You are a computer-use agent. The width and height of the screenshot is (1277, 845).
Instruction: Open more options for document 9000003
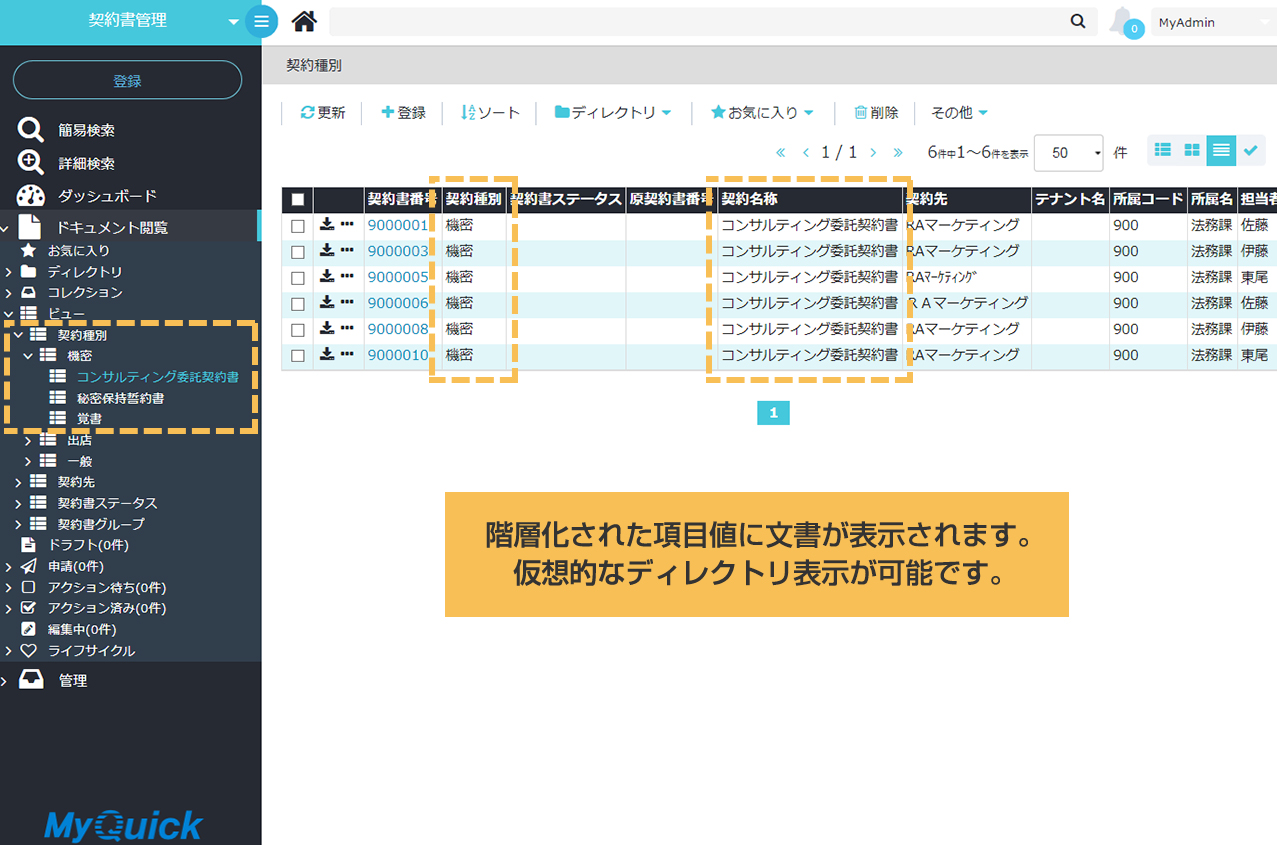pos(347,251)
